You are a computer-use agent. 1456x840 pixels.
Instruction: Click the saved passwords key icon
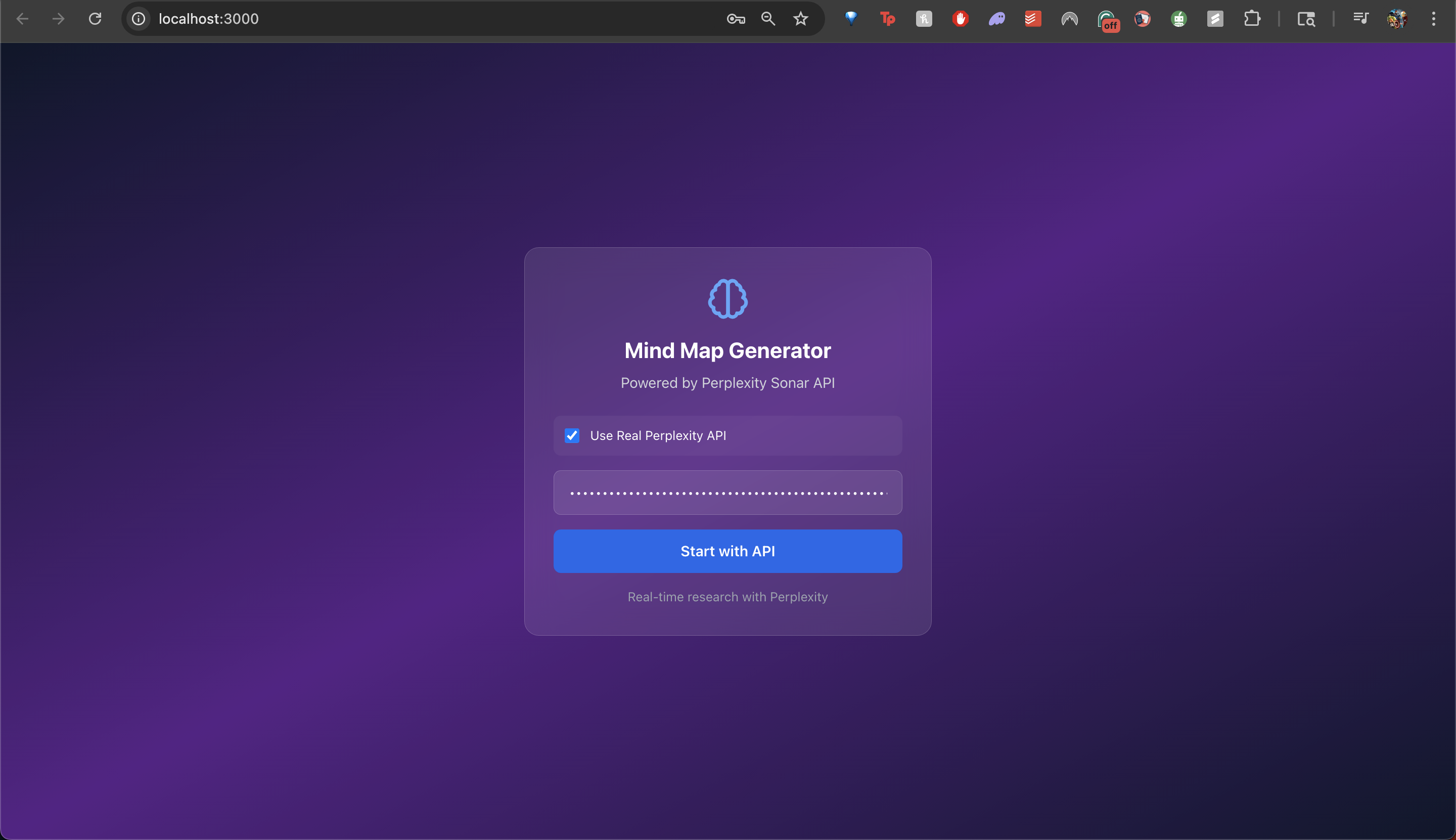pos(735,19)
